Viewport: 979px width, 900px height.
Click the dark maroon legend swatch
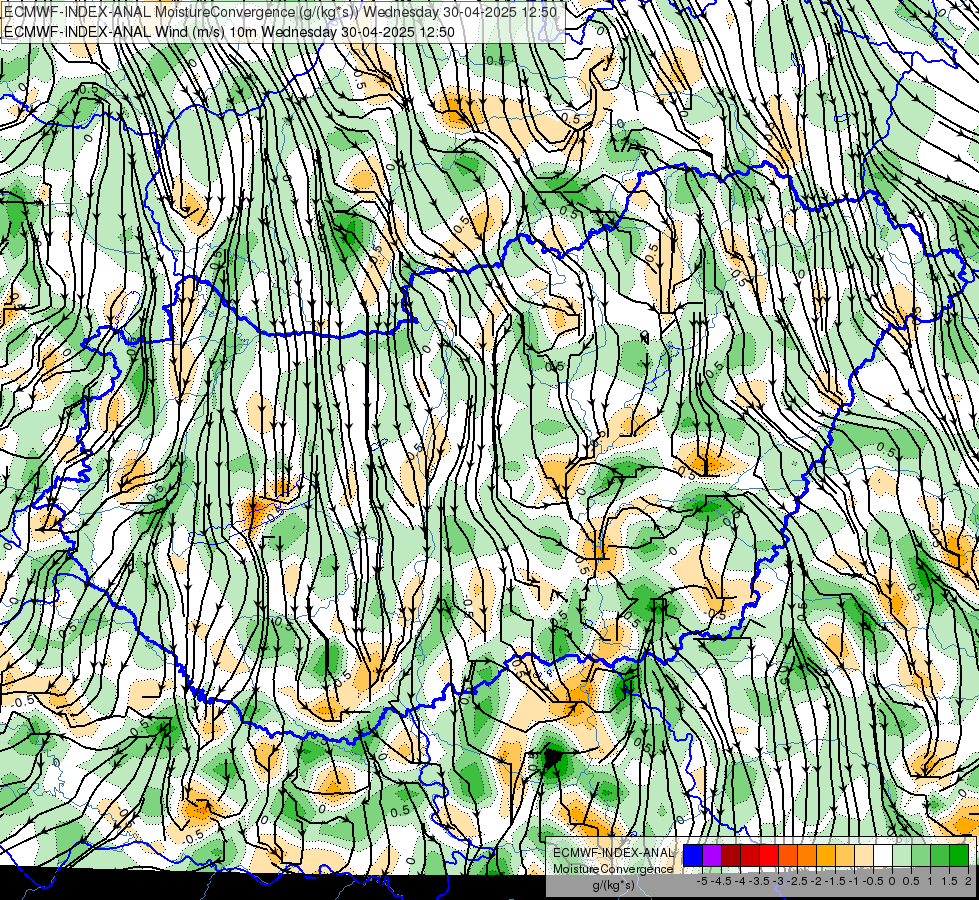(731, 855)
